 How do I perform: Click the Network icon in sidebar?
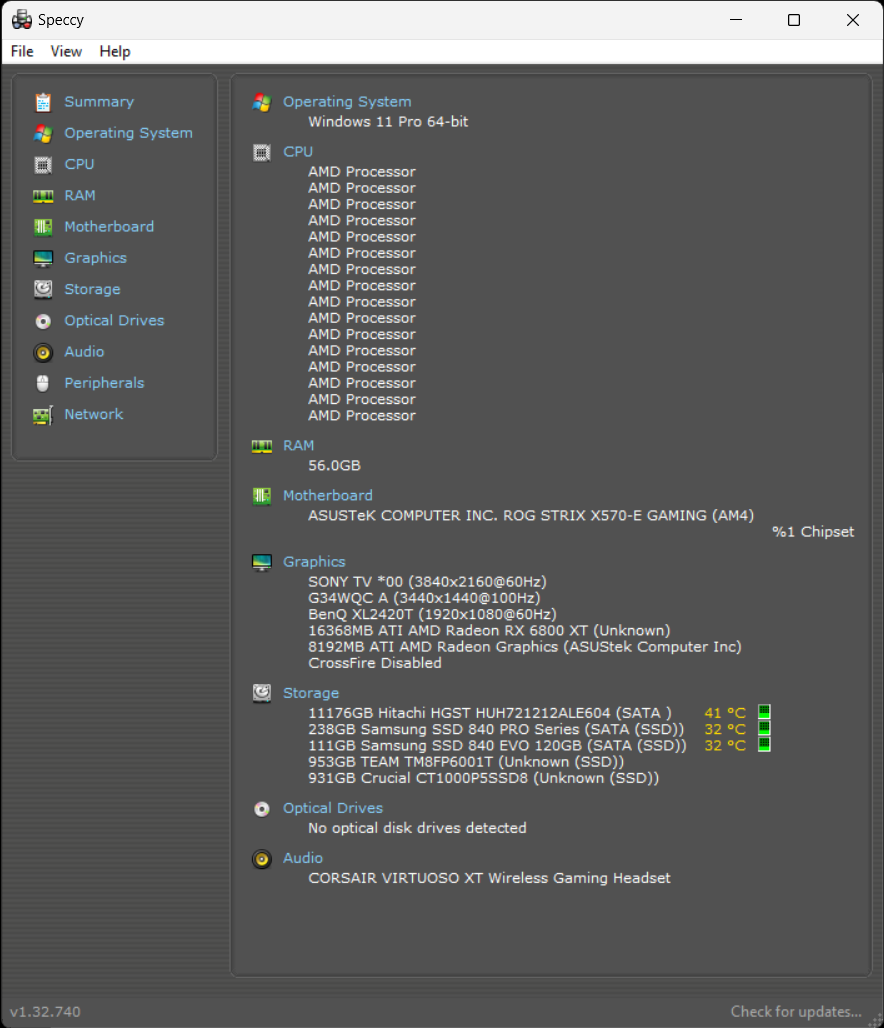click(x=43, y=415)
